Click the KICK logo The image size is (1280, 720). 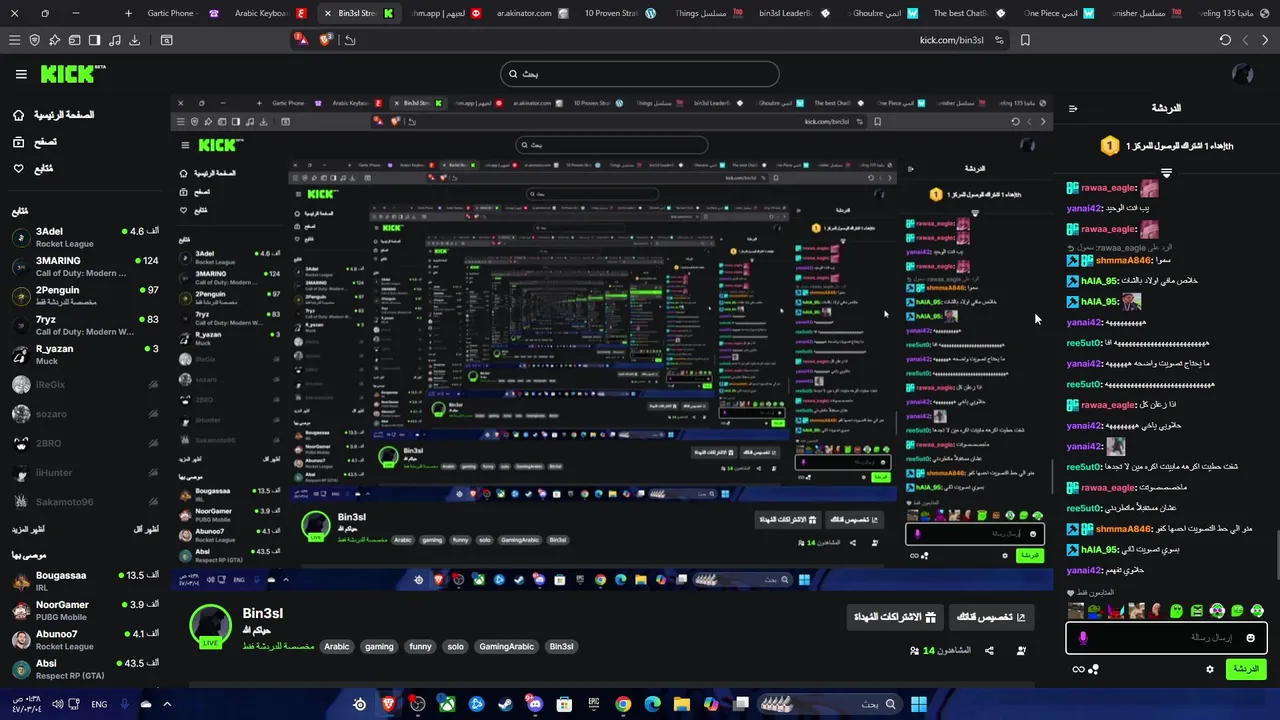pos(73,74)
